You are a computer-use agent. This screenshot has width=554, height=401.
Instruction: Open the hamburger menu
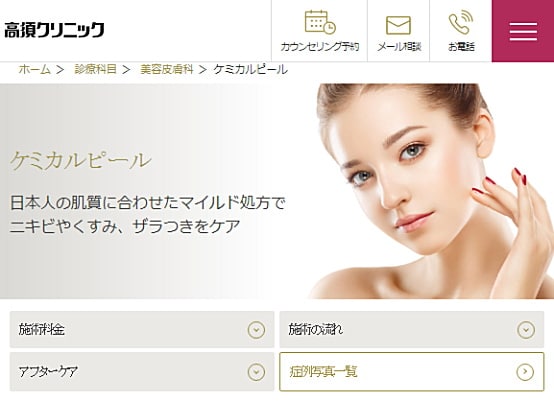coord(523,31)
